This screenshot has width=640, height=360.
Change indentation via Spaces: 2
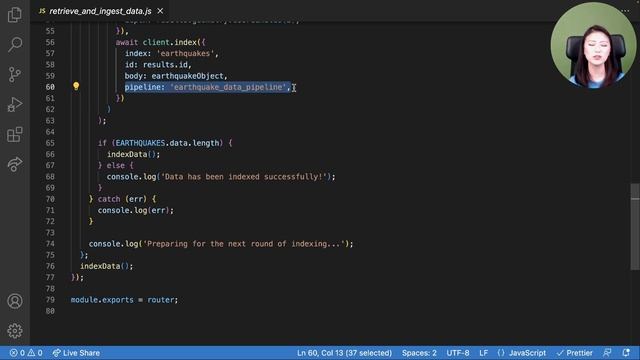419,353
